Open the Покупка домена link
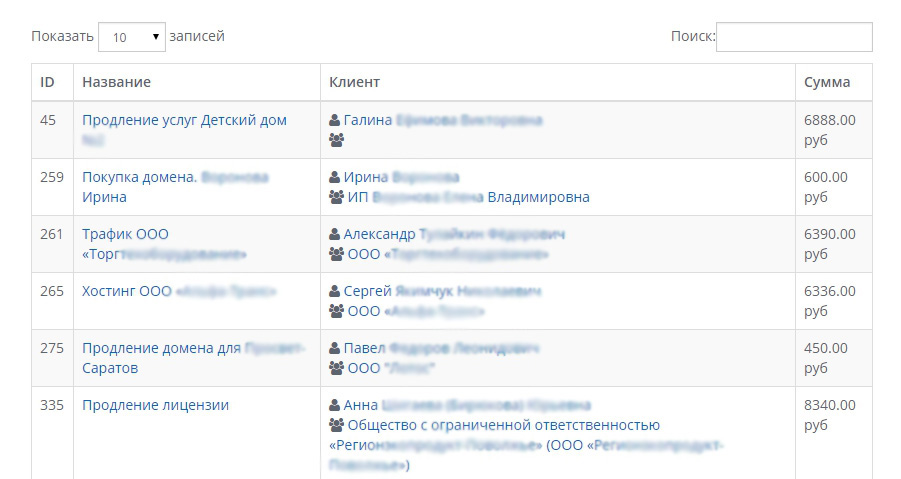The width and height of the screenshot is (901, 479). click(139, 177)
